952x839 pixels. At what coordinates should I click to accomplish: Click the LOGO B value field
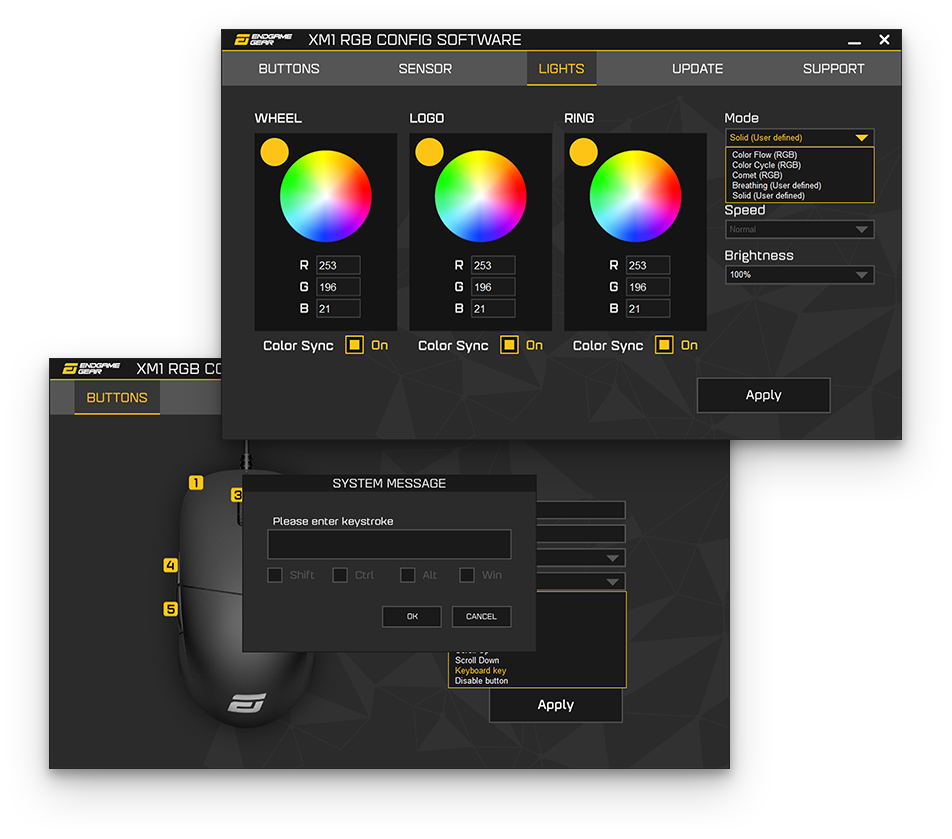point(493,308)
